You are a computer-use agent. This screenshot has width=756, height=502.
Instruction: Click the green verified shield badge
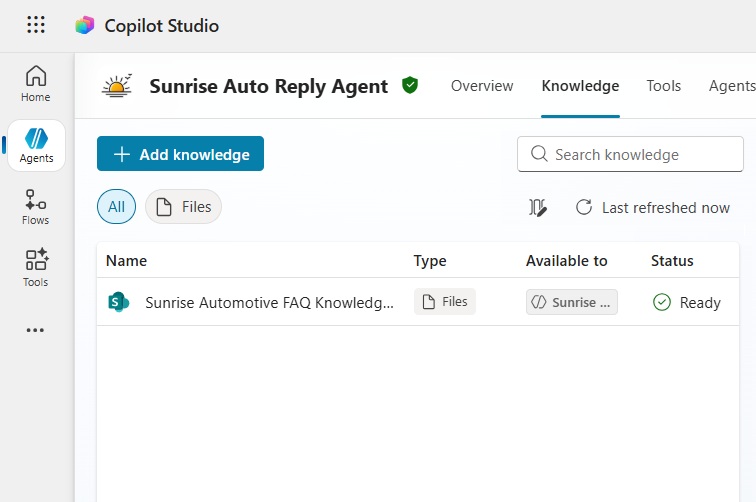(410, 85)
